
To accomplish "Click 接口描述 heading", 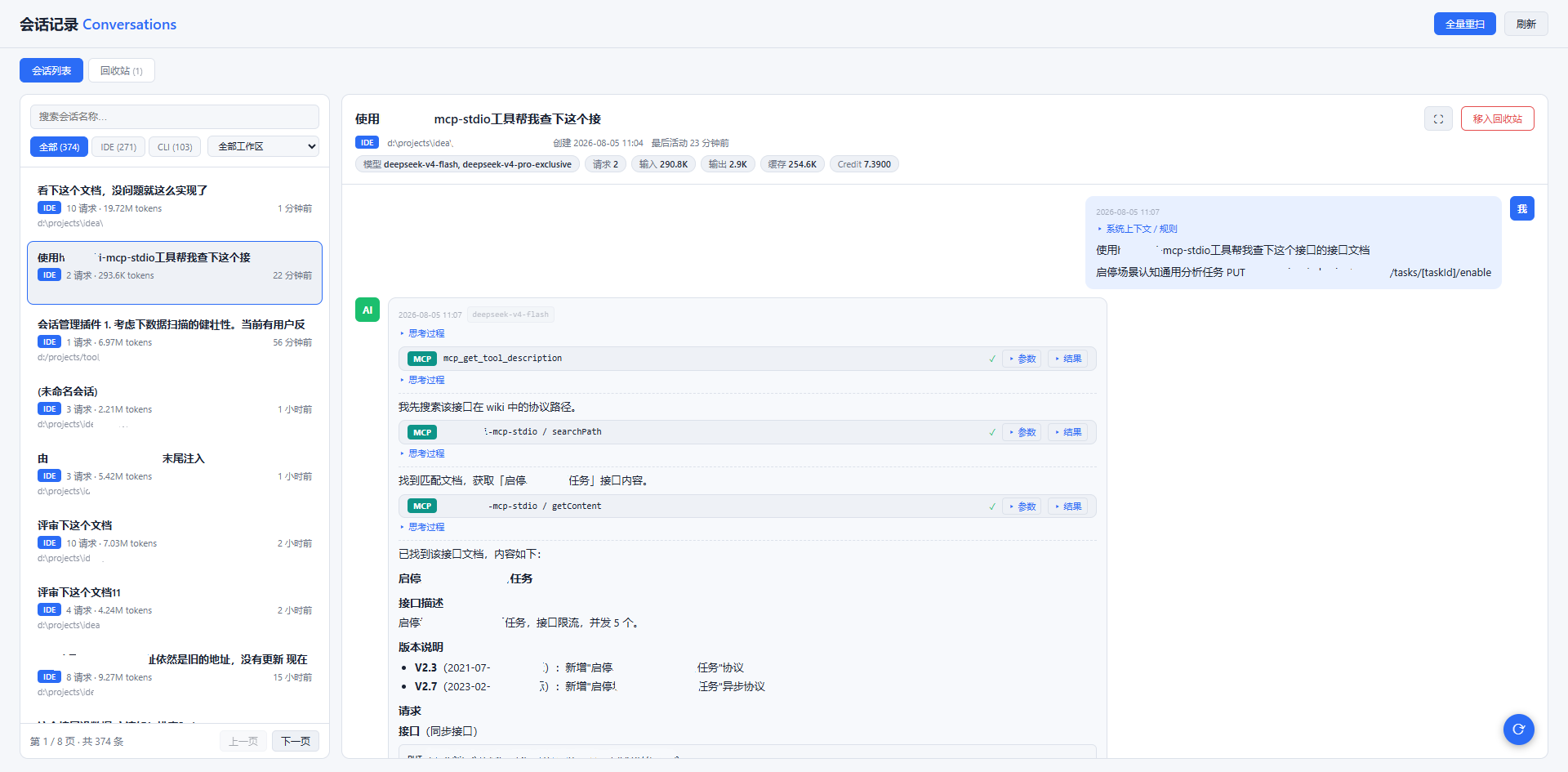I will point(421,603).
